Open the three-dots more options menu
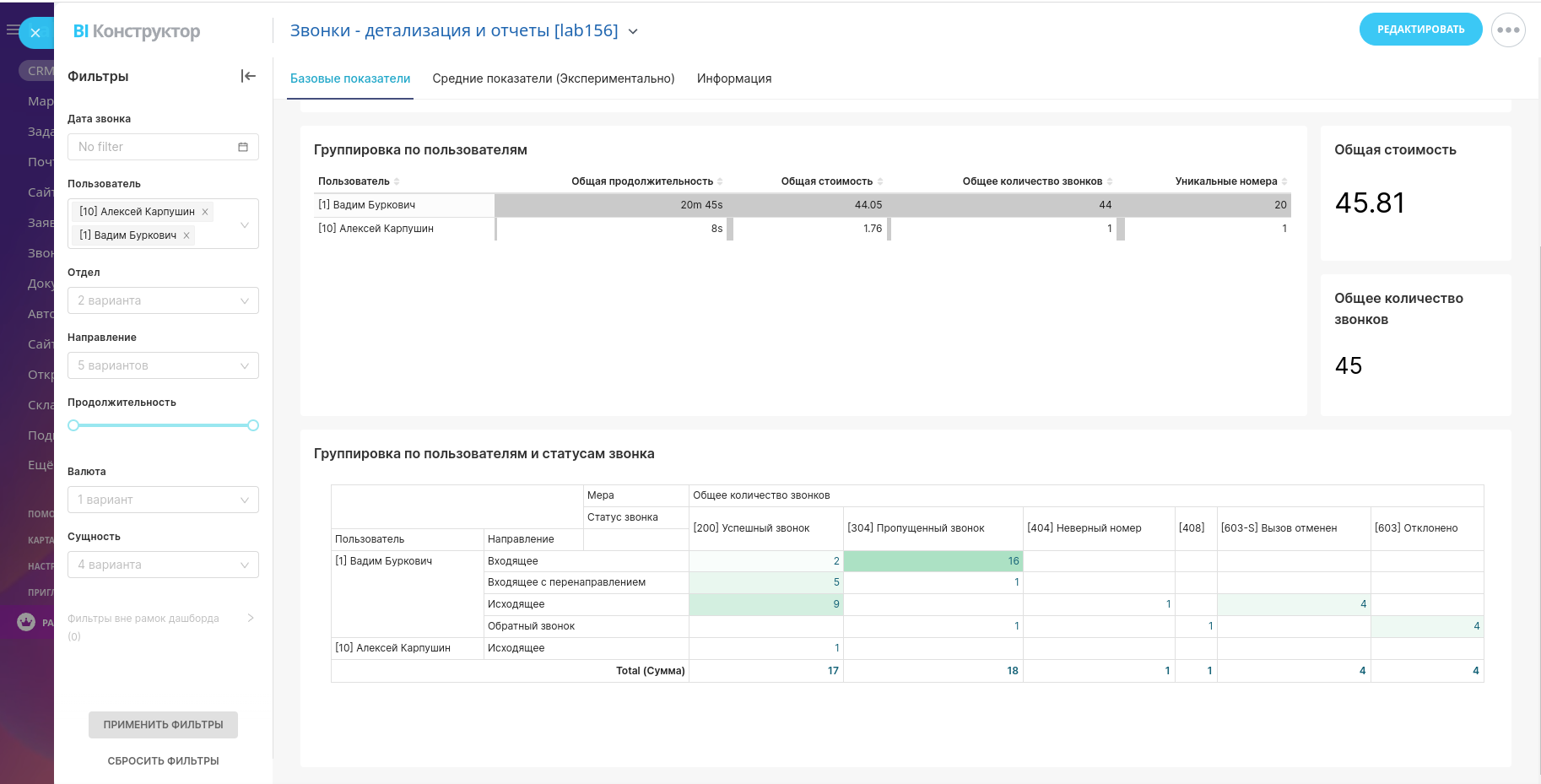Screen dimensions: 1541x784 (x=1508, y=30)
